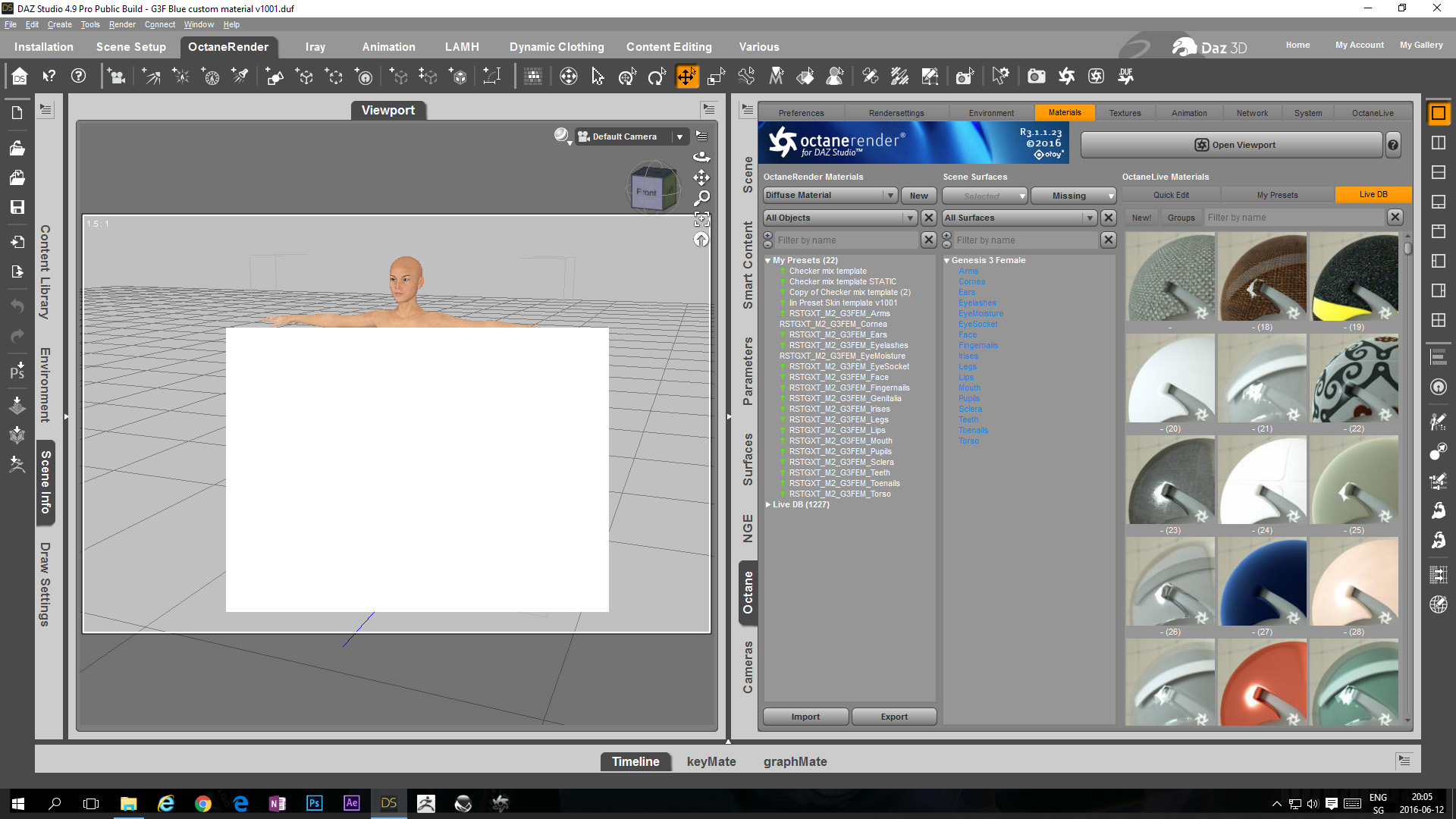The image size is (1456, 819).
Task: Select the blue material thumbnail (27)
Action: tap(1263, 582)
